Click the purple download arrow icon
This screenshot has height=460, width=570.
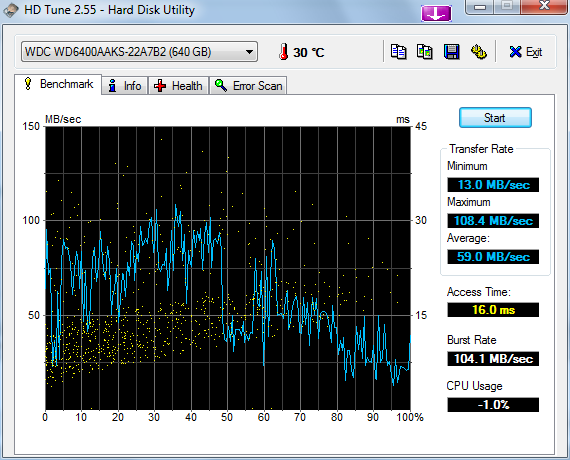(x=436, y=14)
